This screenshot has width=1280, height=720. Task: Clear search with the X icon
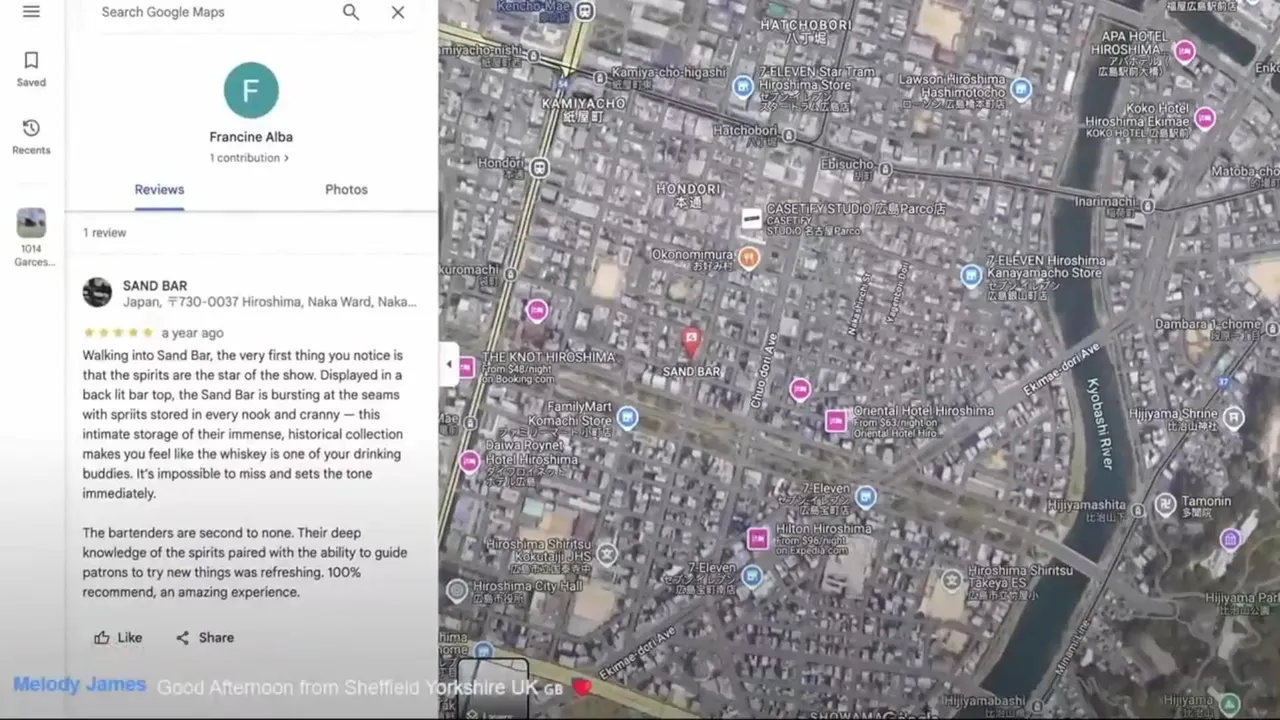point(398,12)
